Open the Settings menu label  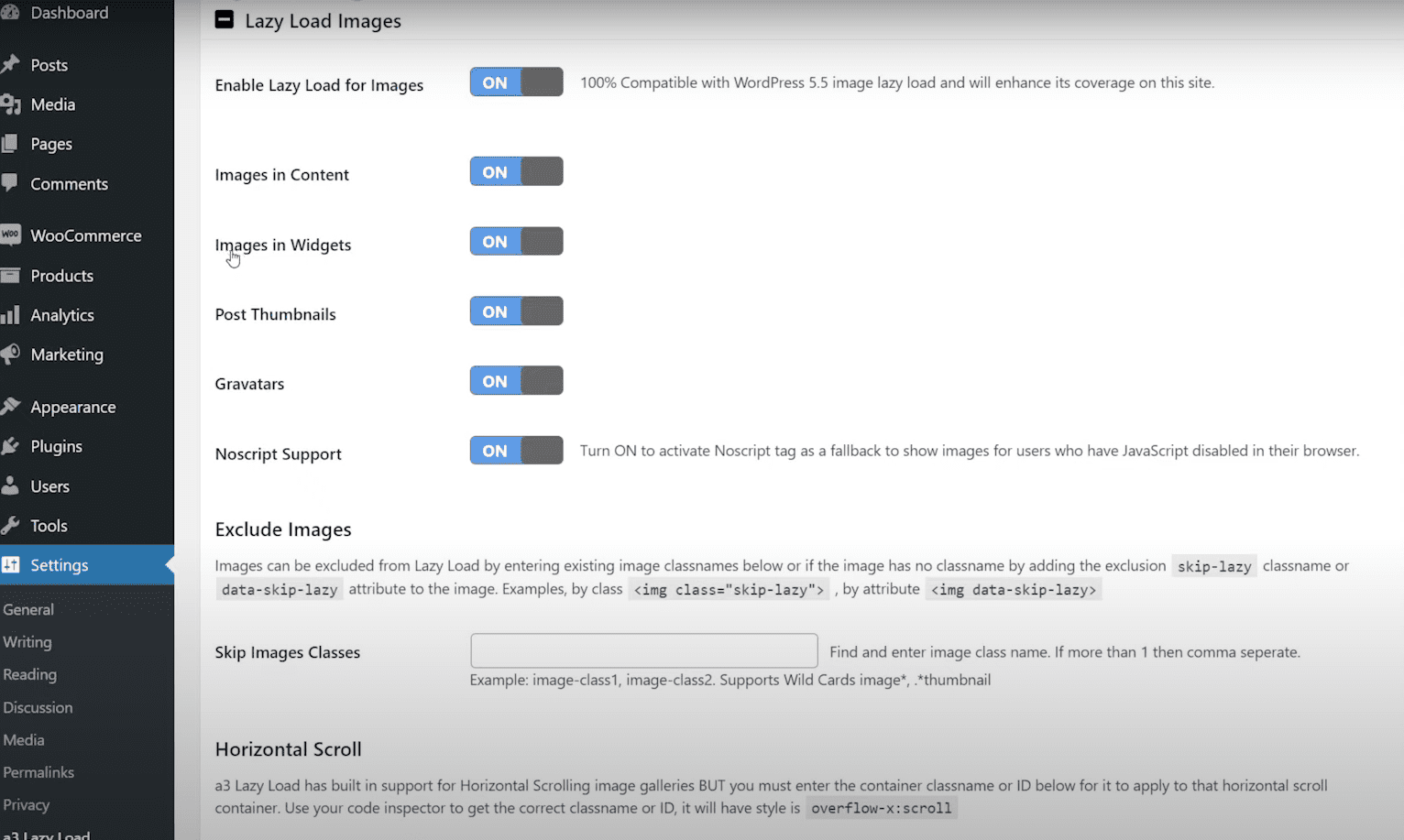coord(60,565)
